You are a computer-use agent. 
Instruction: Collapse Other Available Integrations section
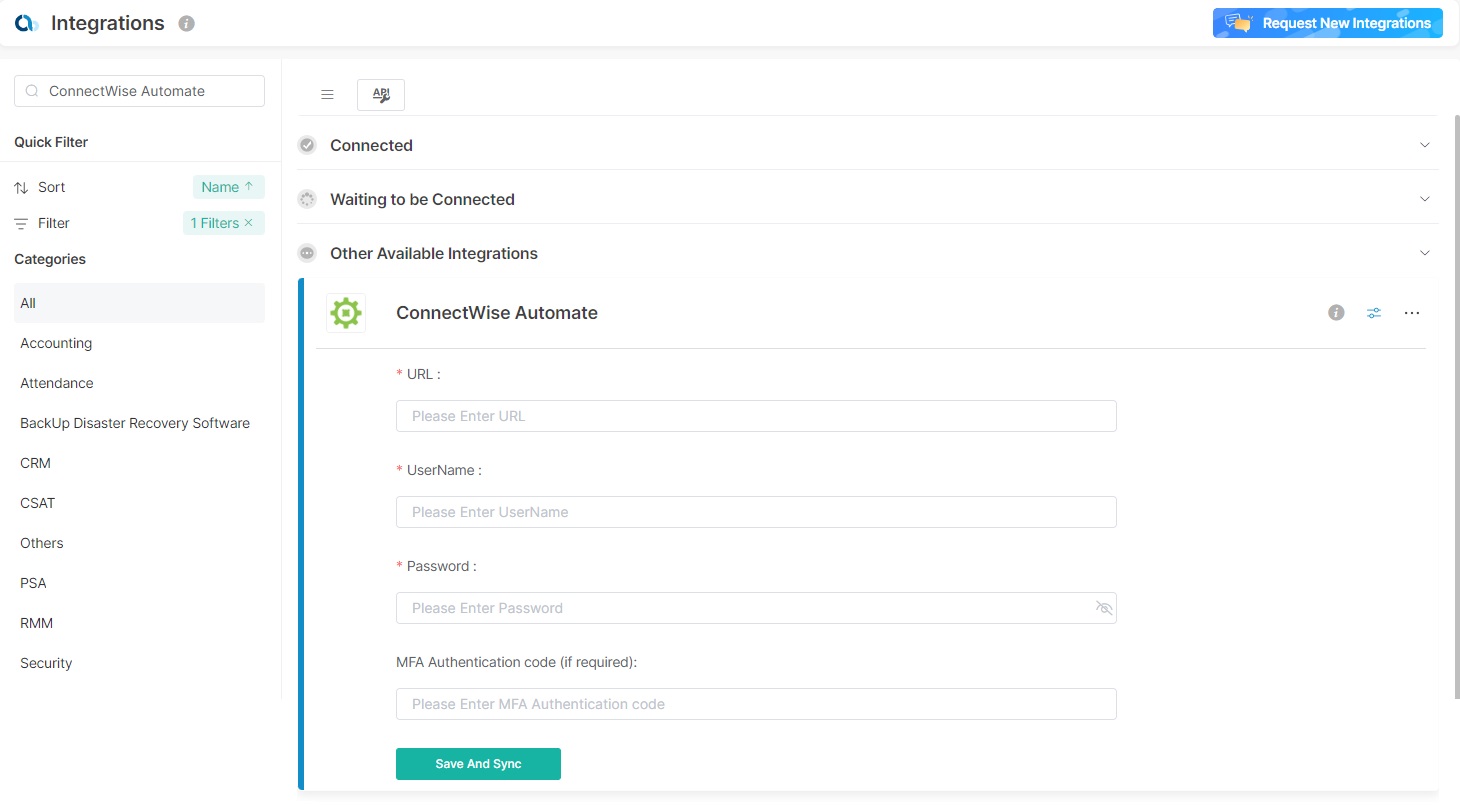coord(1425,253)
